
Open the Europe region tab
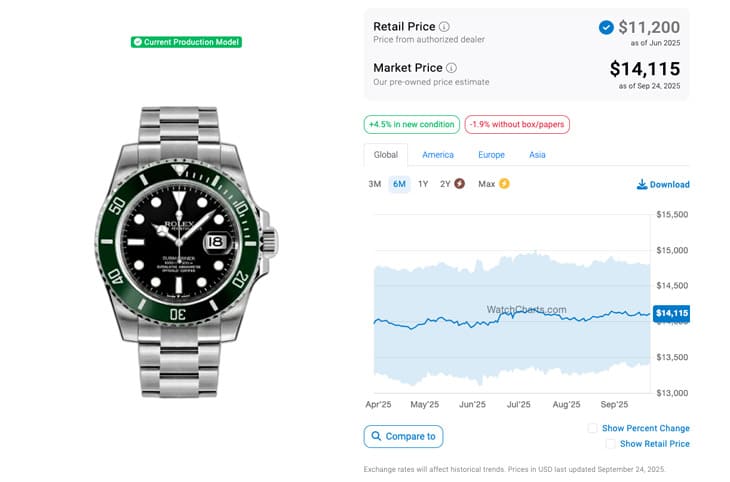pyautogui.click(x=491, y=155)
